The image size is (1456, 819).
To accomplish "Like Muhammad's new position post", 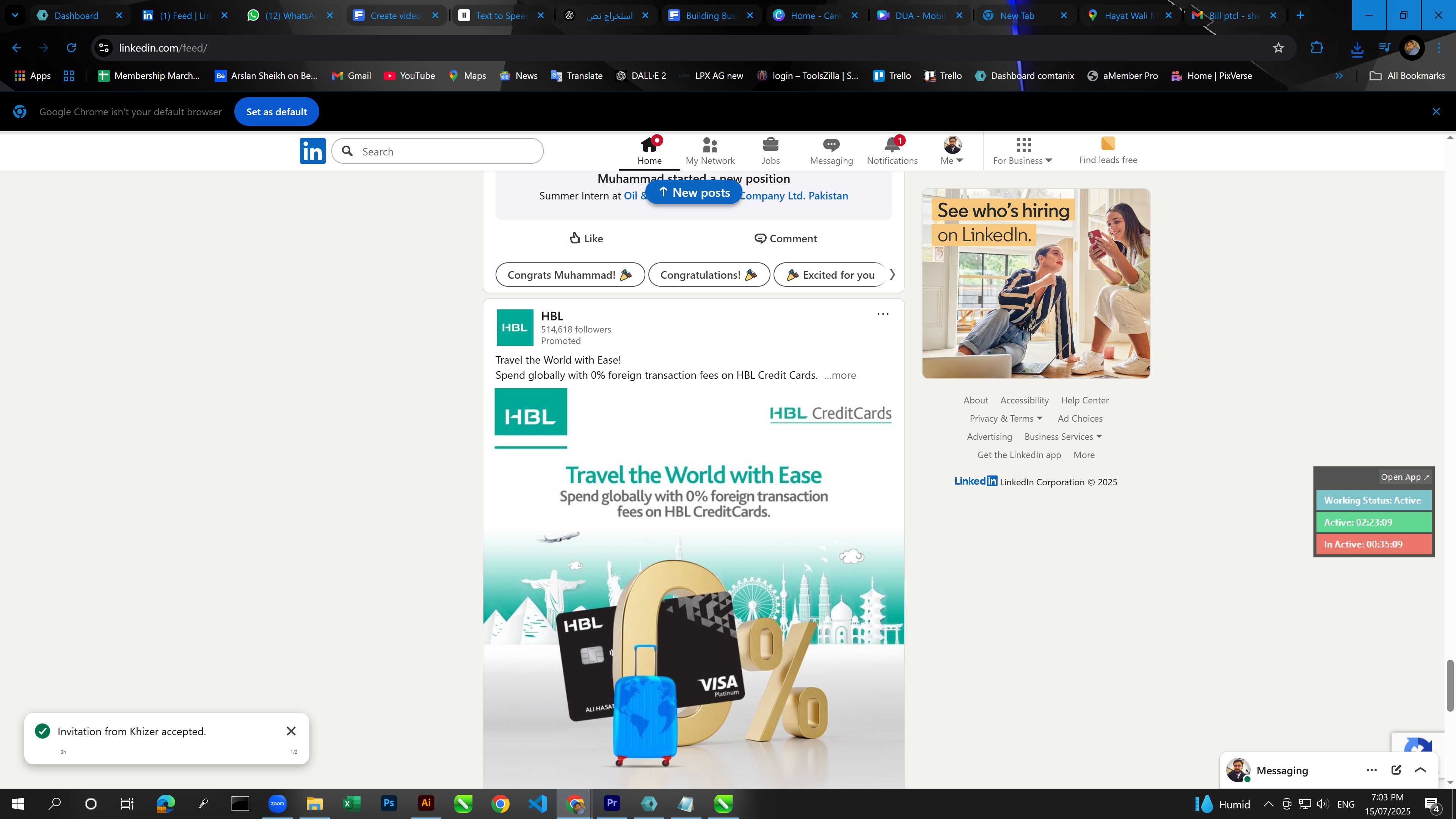I will pyautogui.click(x=586, y=238).
